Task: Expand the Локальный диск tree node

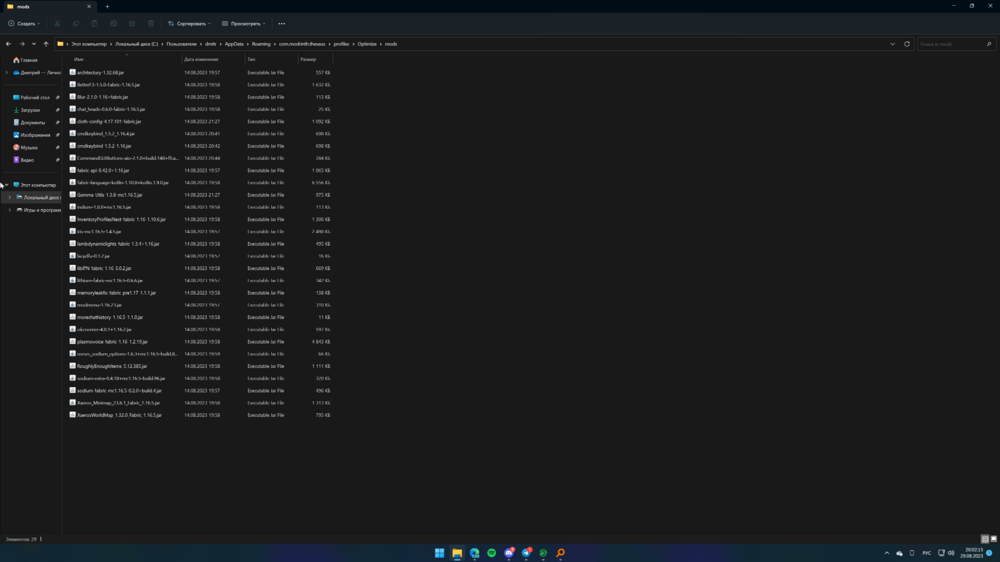Action: [10, 198]
